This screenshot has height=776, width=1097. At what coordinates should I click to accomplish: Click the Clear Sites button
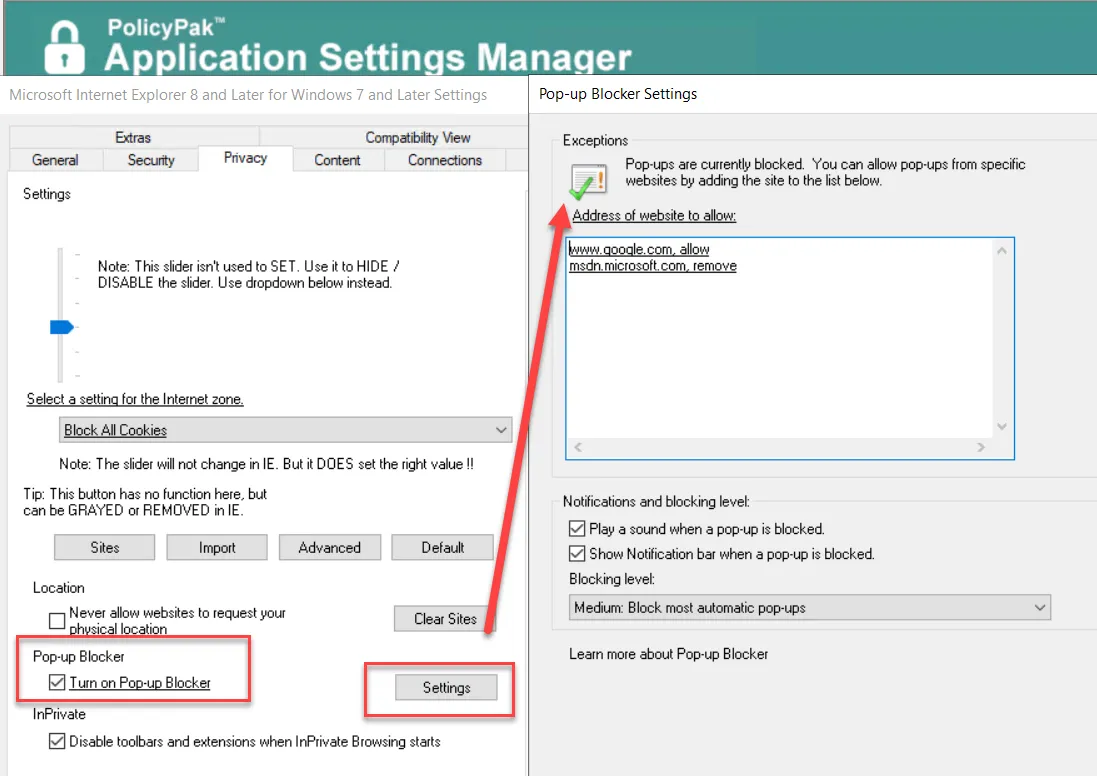pos(445,619)
